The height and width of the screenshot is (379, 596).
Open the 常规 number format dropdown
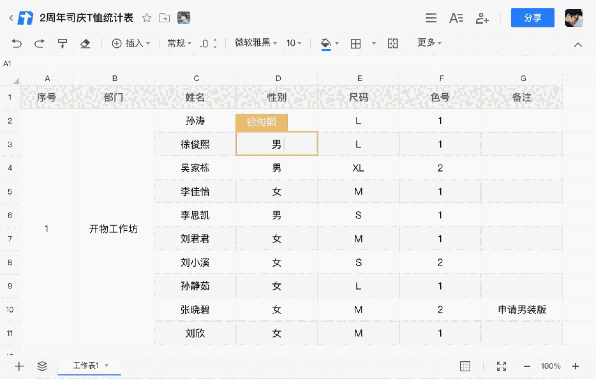coord(179,43)
